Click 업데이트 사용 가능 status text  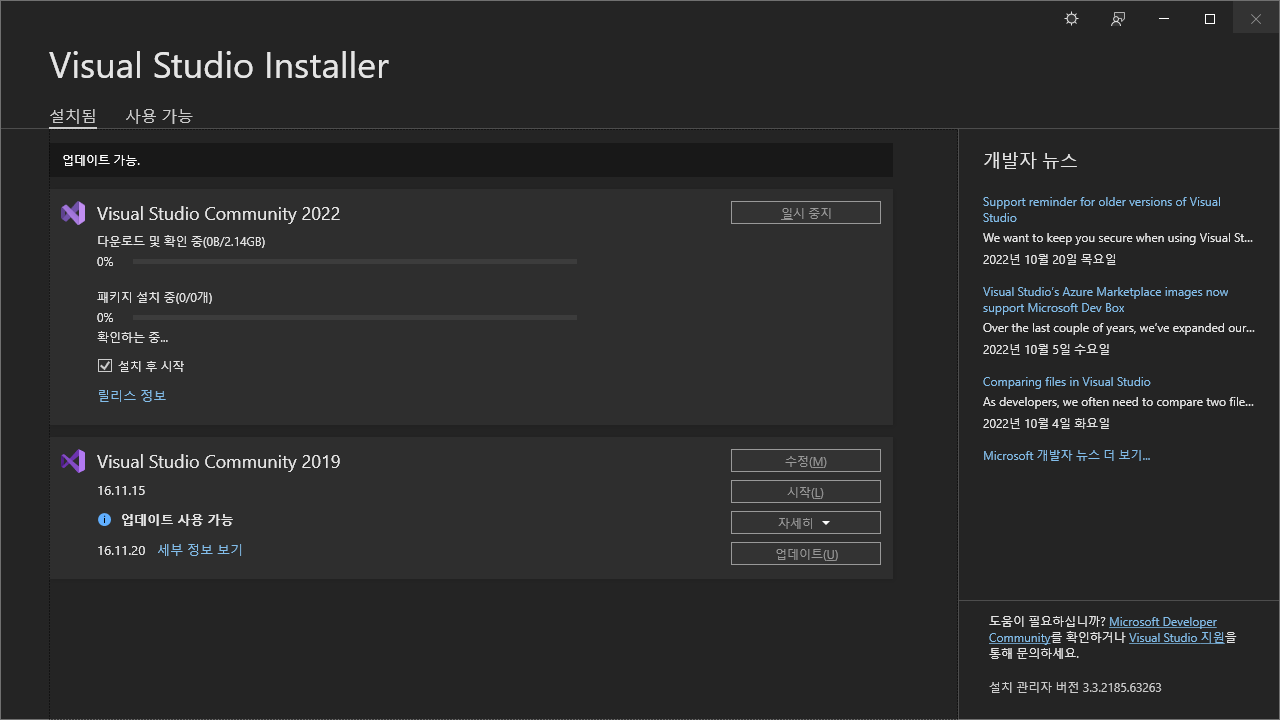coord(177,520)
